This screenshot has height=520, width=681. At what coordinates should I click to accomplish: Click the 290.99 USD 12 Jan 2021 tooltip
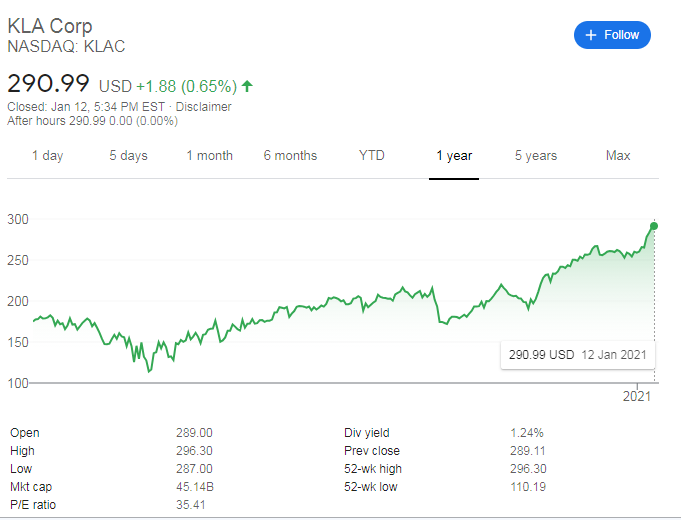point(578,355)
